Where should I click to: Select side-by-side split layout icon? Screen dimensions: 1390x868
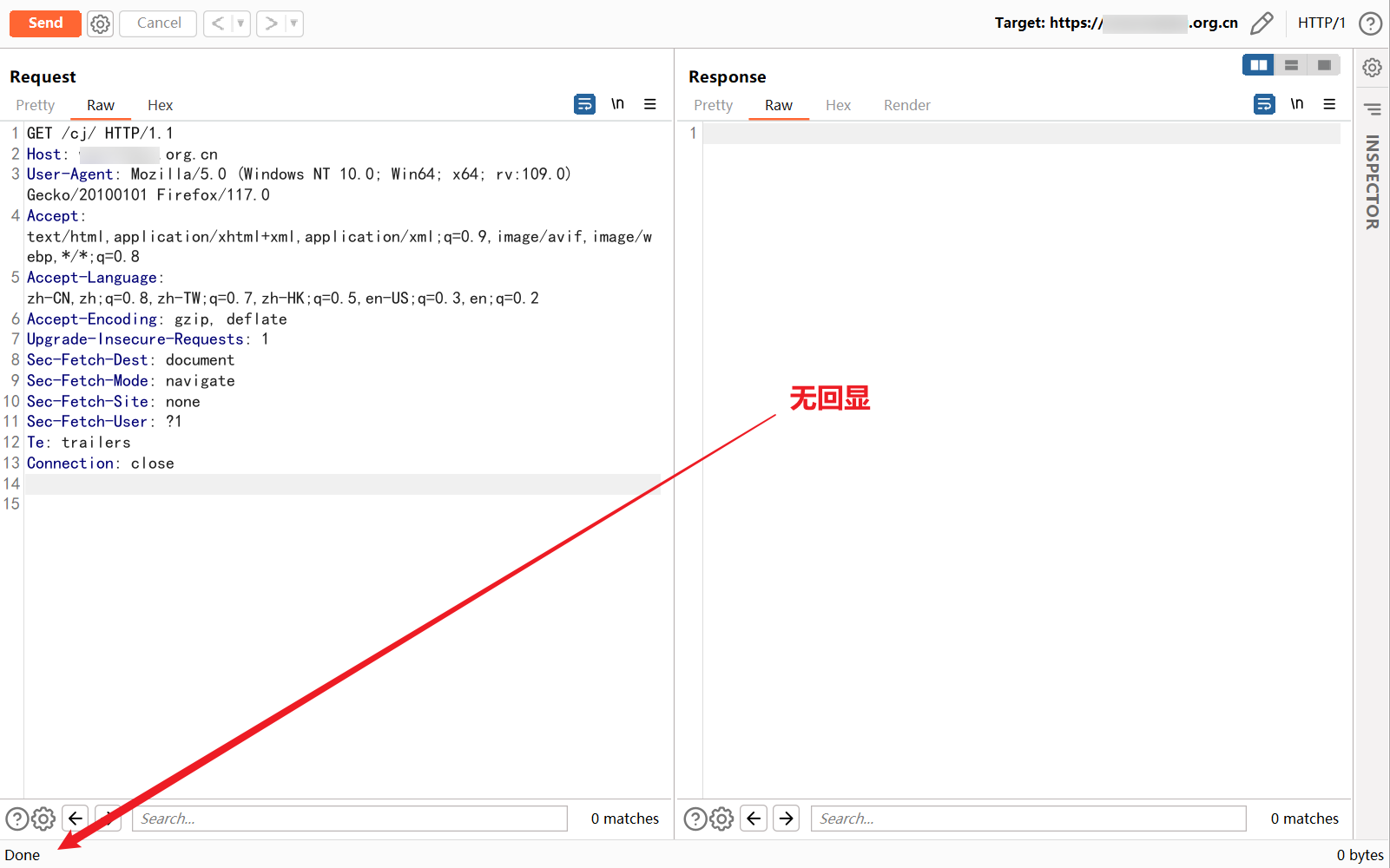click(1258, 65)
